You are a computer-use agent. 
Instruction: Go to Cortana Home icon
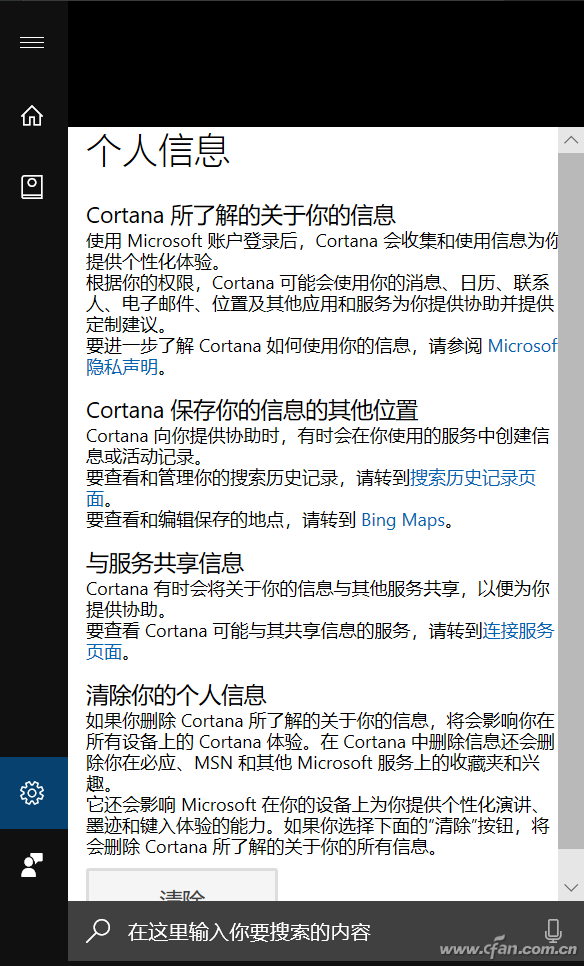pos(32,115)
